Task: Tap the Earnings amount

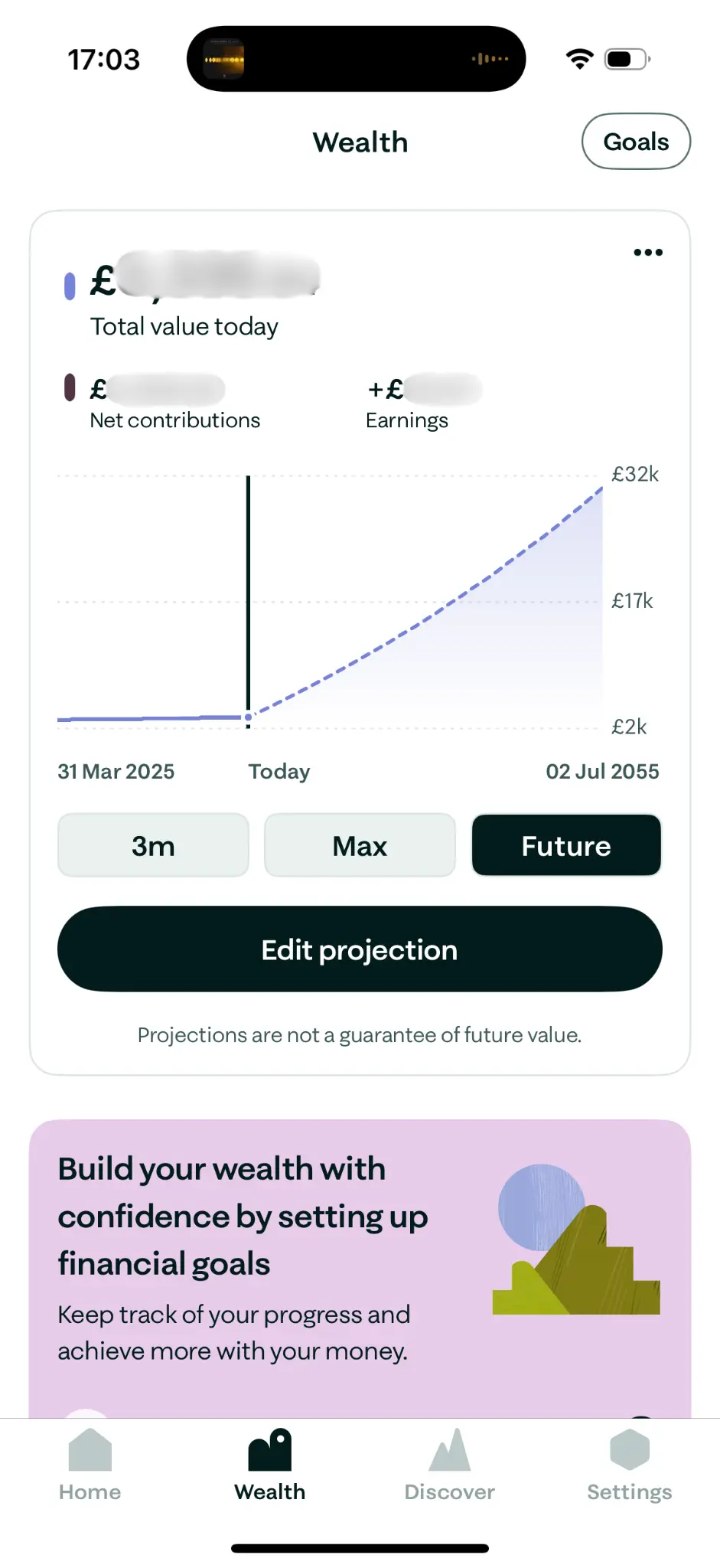Action: click(424, 390)
